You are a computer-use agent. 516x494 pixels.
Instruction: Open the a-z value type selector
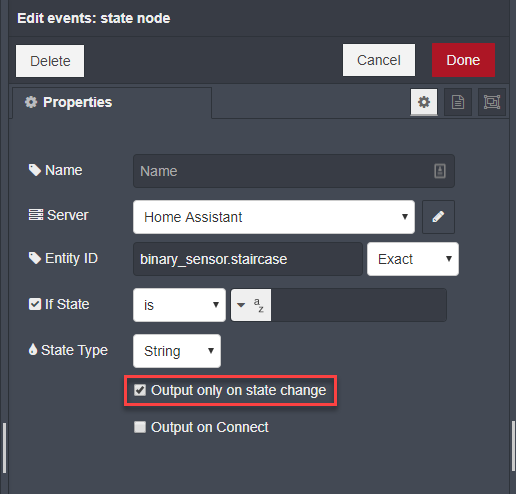click(x=251, y=305)
